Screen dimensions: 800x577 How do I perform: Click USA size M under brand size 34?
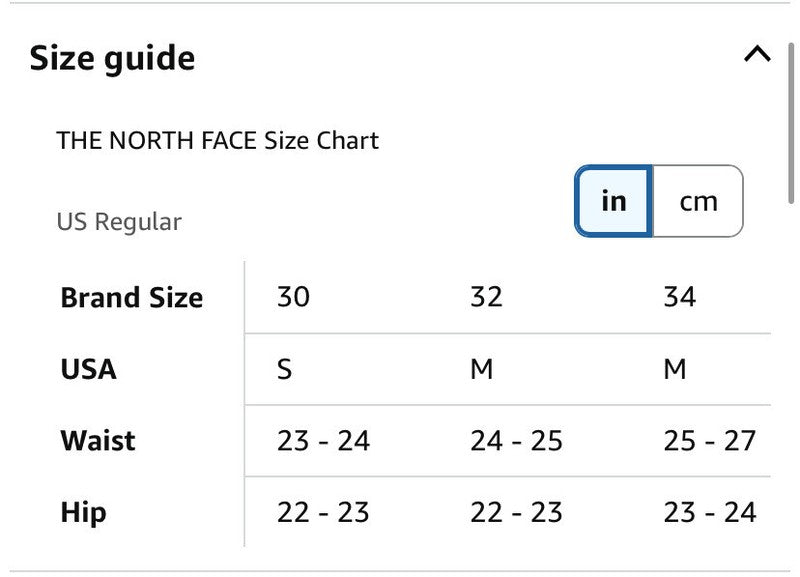(x=675, y=369)
